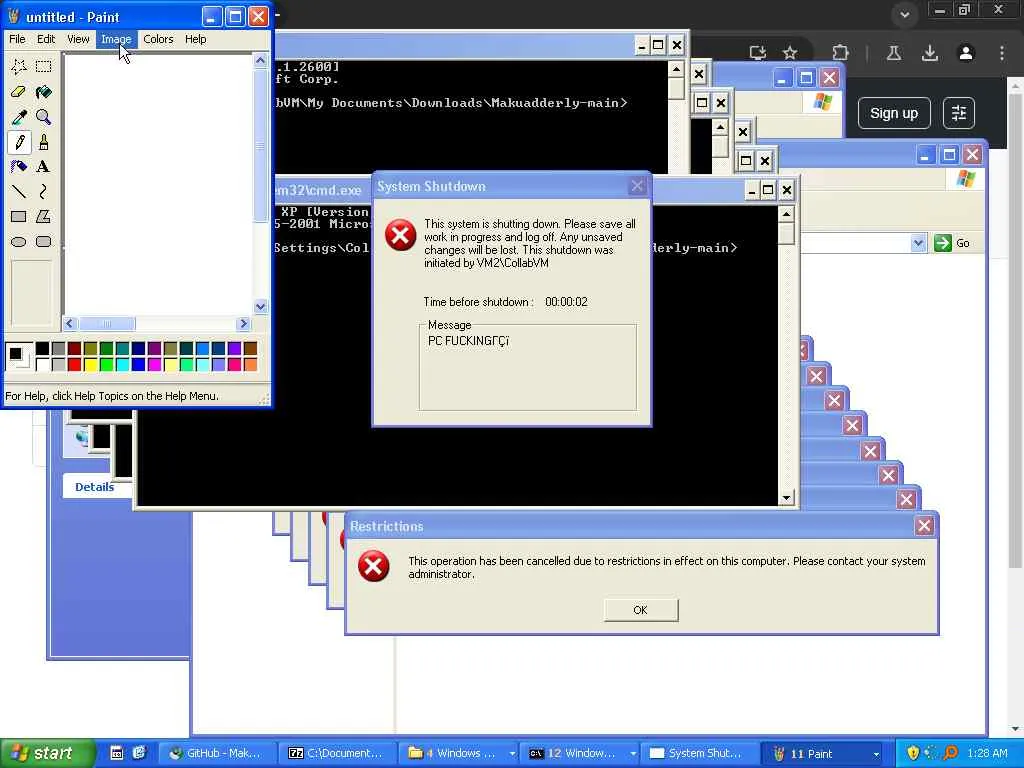This screenshot has height=768, width=1024.
Task: Pick the yellow color swatch
Action: (90, 364)
